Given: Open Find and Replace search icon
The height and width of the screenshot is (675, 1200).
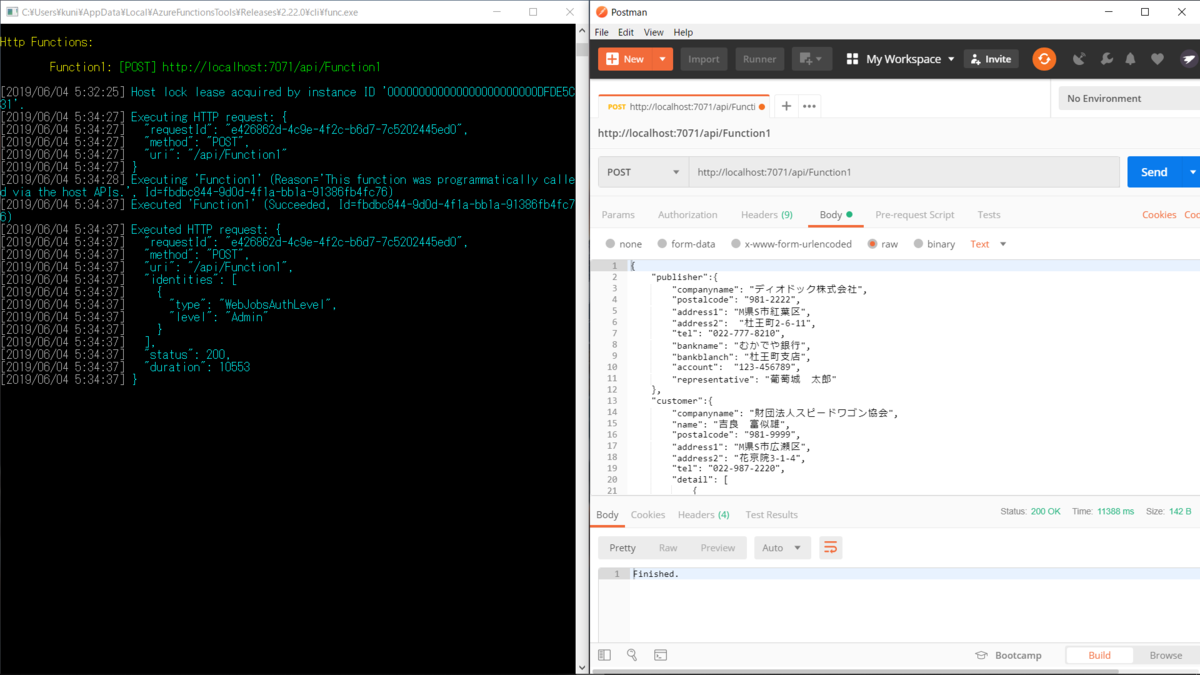Looking at the screenshot, I should [632, 655].
